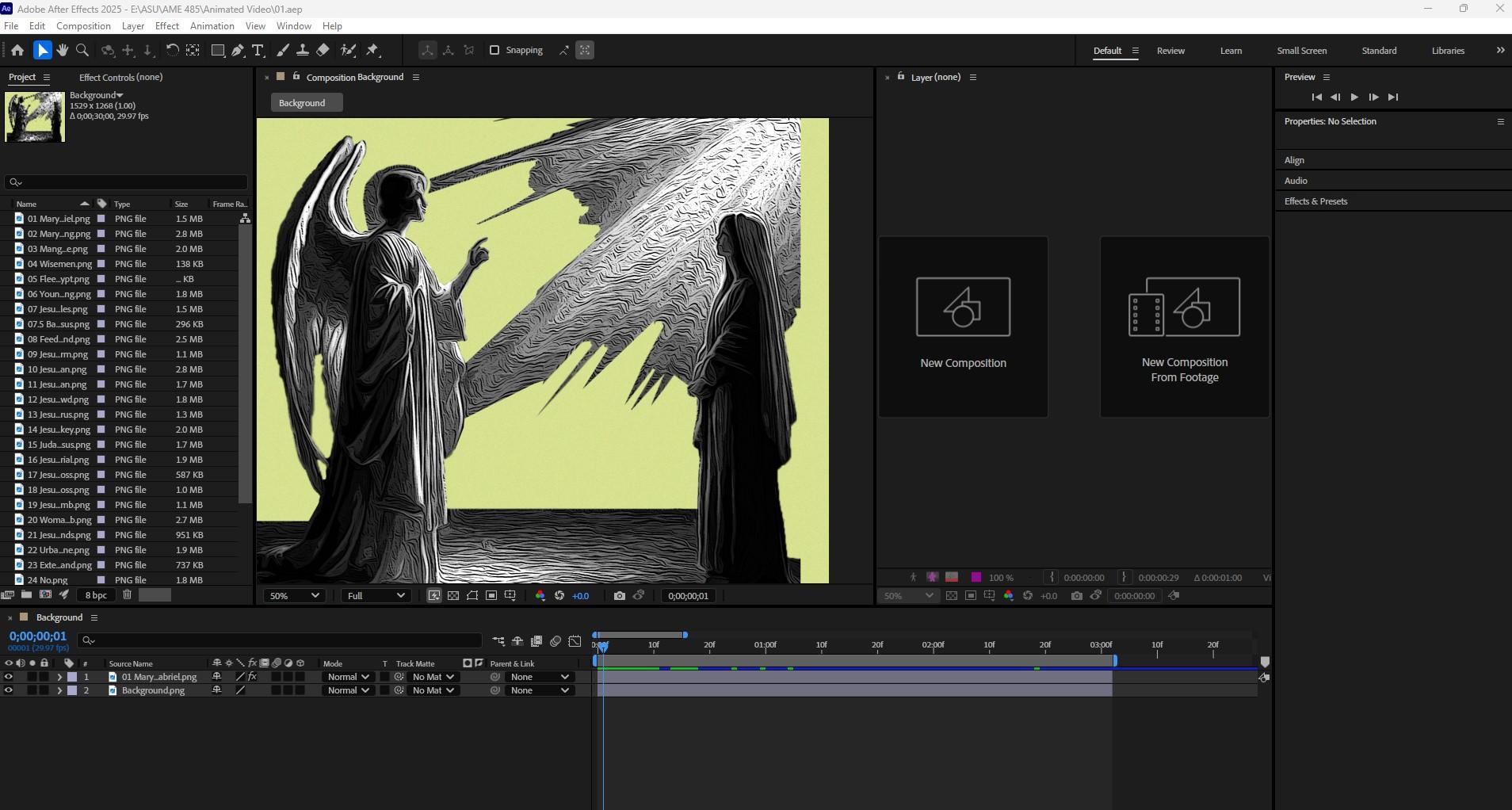This screenshot has width=1512, height=810.
Task: Click Set In point brace in Layer panel
Action: 1052,578
